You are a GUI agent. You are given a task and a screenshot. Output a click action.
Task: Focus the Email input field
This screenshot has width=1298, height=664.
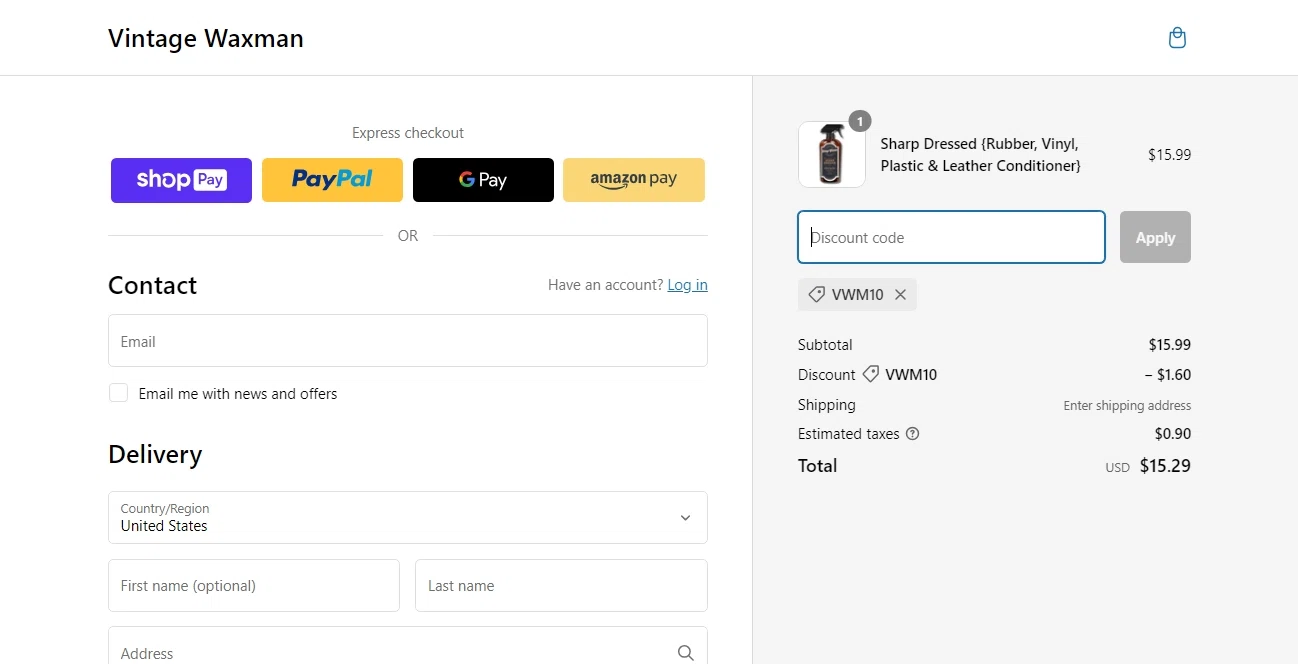click(408, 341)
